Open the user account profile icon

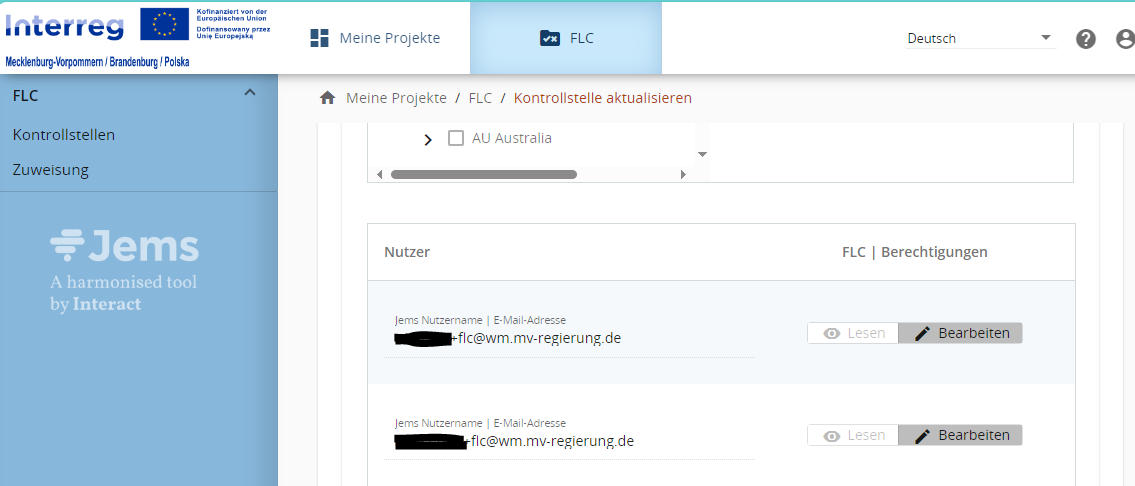click(1125, 39)
